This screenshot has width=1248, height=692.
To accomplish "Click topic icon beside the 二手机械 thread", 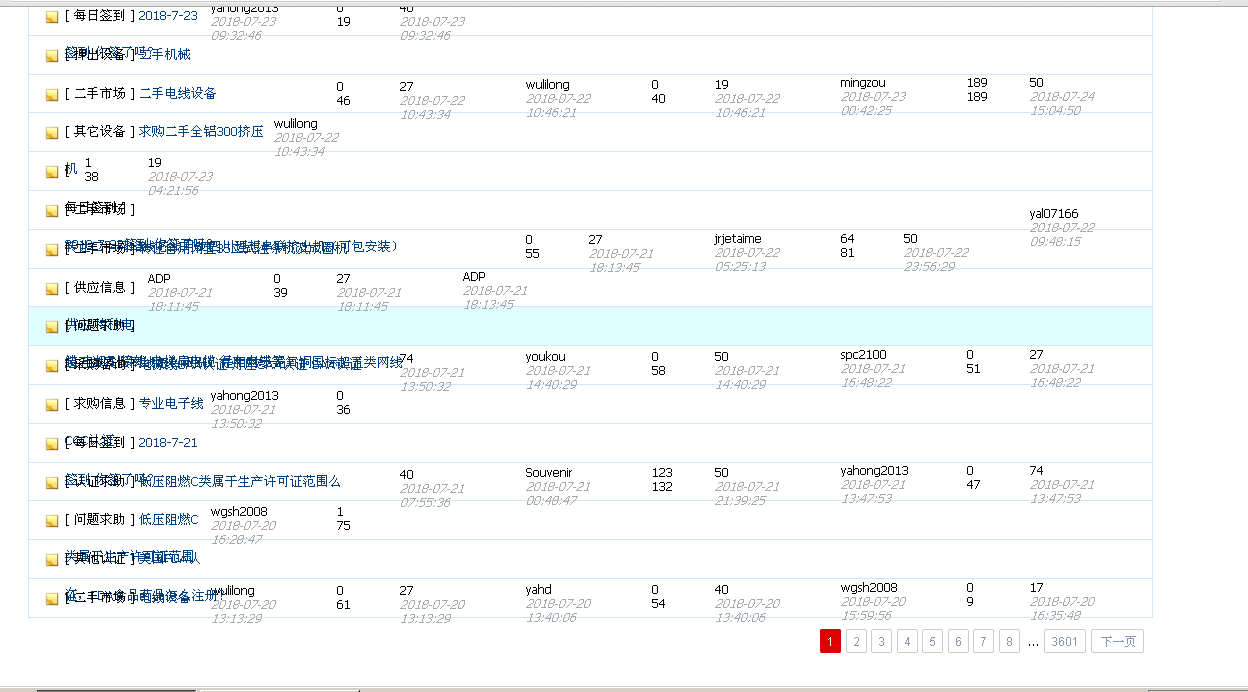I will pos(51,55).
